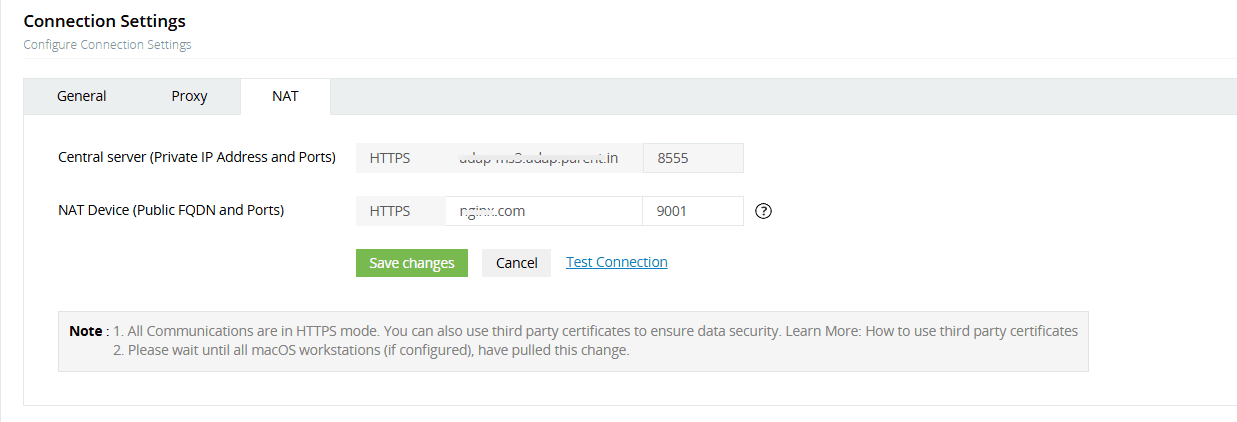
Task: Select the NAT tab
Action: (285, 96)
